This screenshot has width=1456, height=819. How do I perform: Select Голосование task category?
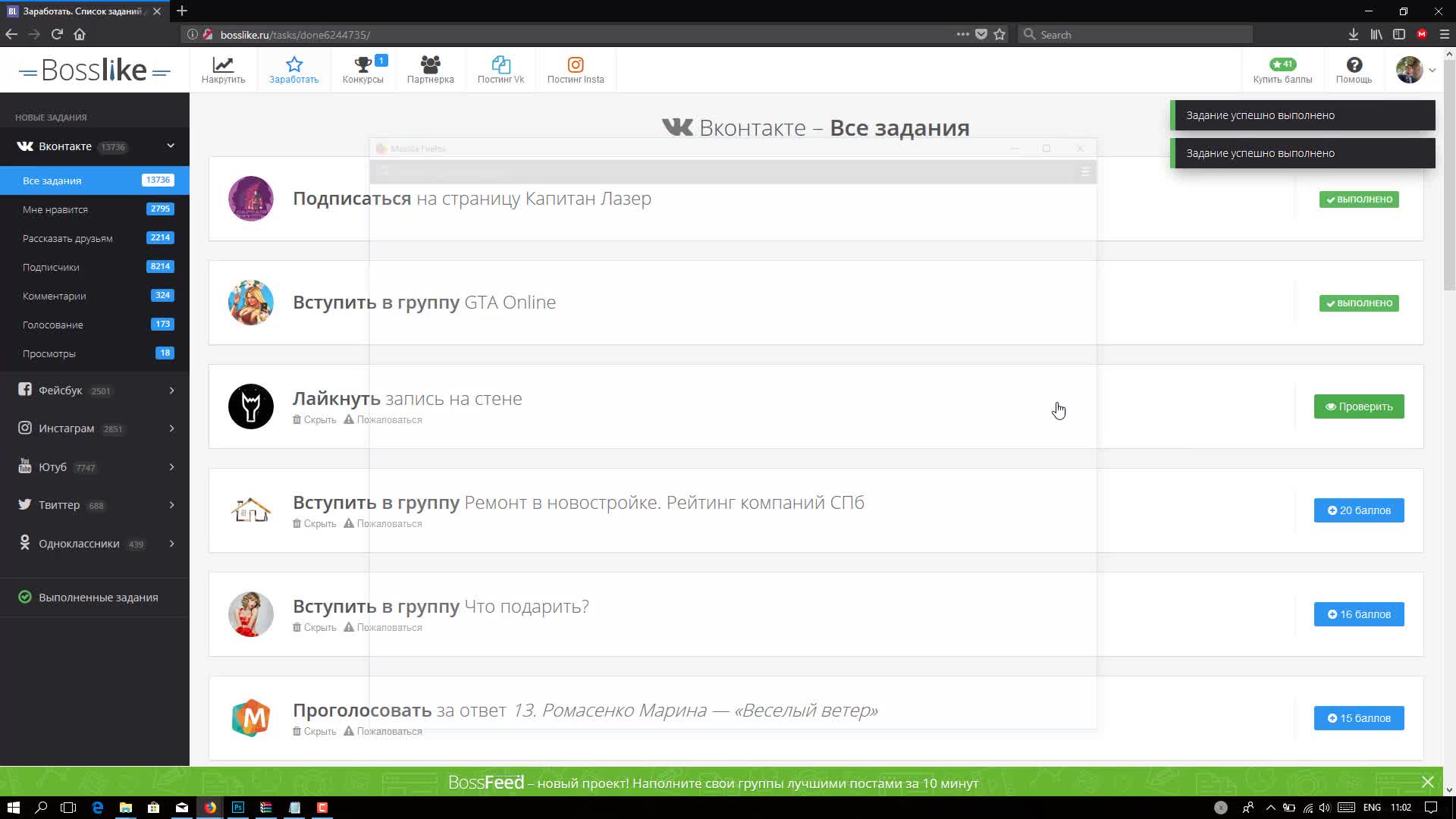pyautogui.click(x=95, y=325)
